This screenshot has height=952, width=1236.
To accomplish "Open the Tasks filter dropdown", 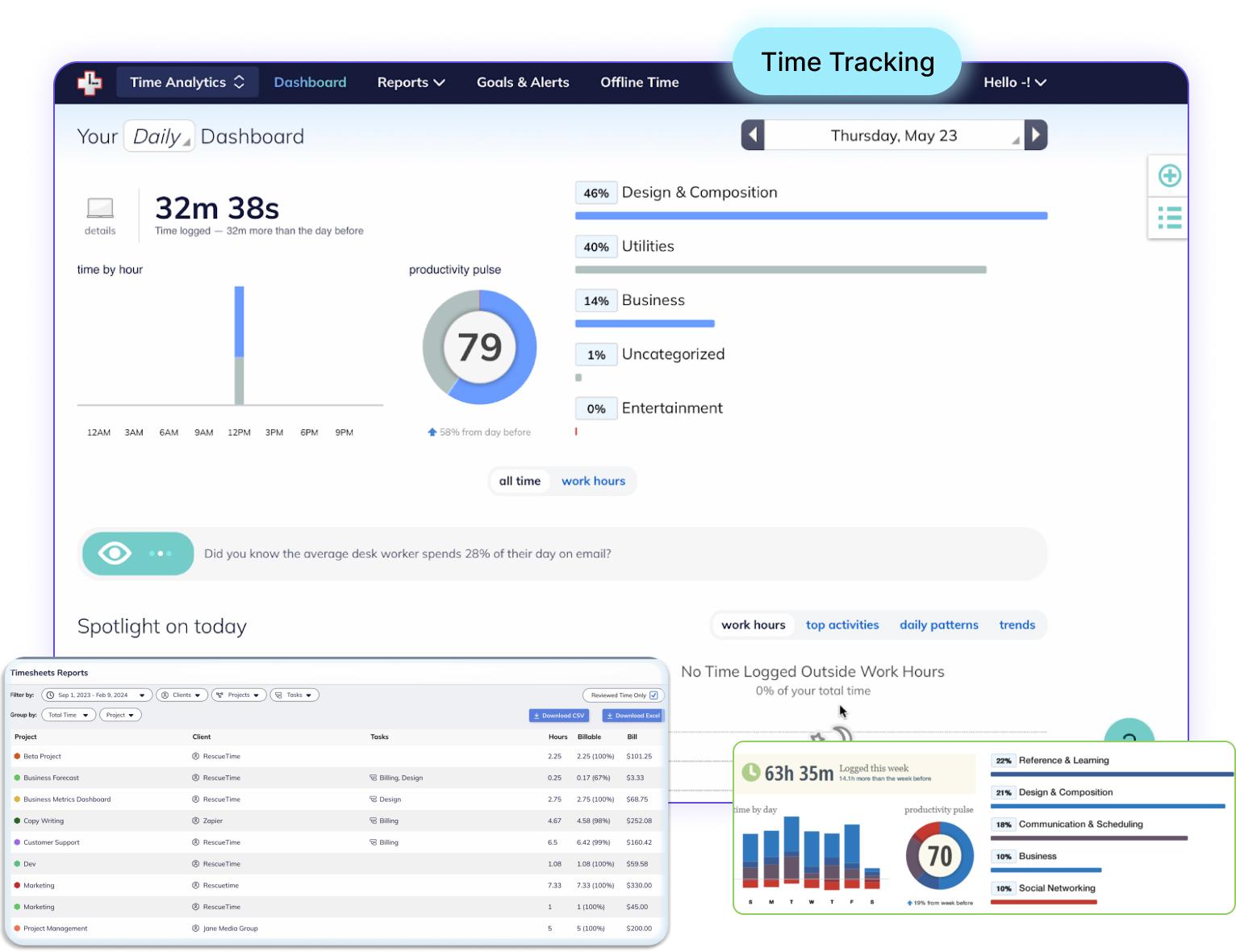I will [x=294, y=695].
